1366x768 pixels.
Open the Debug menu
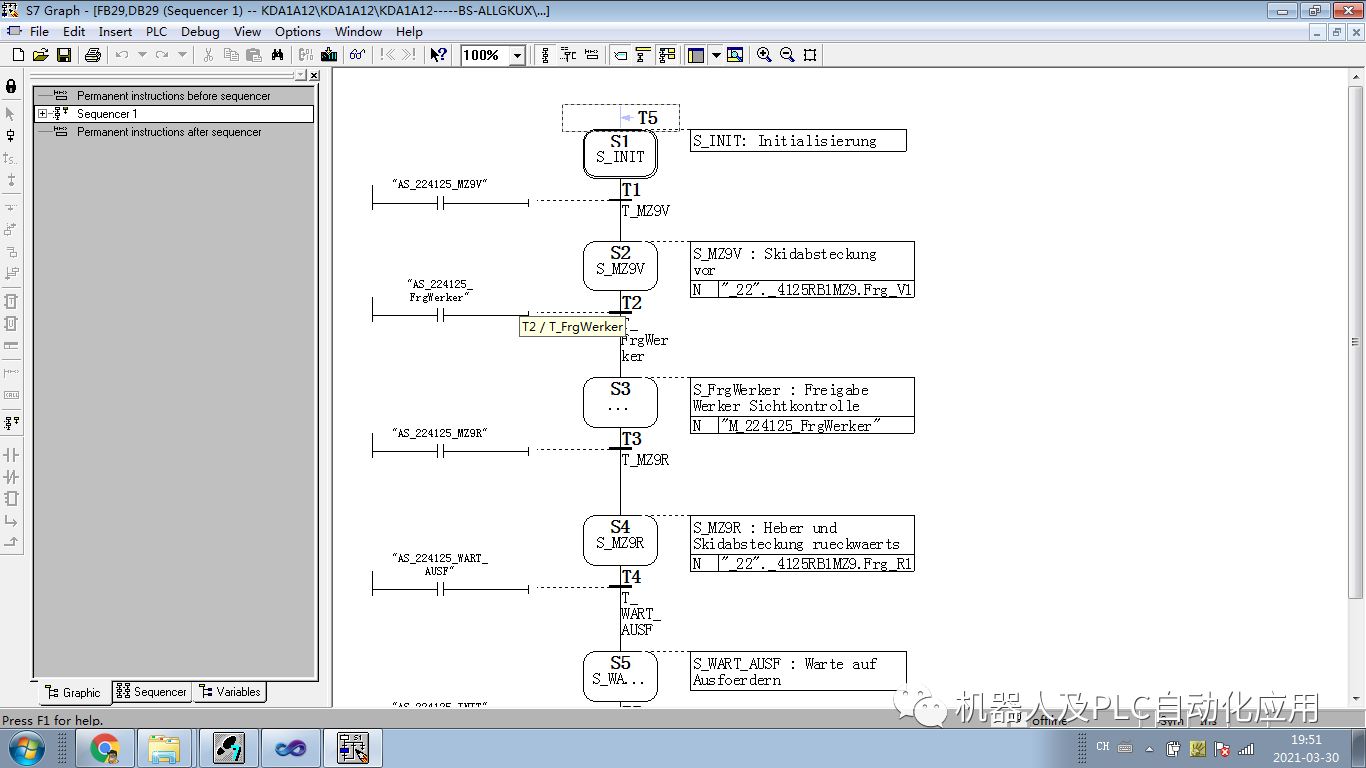click(x=200, y=31)
